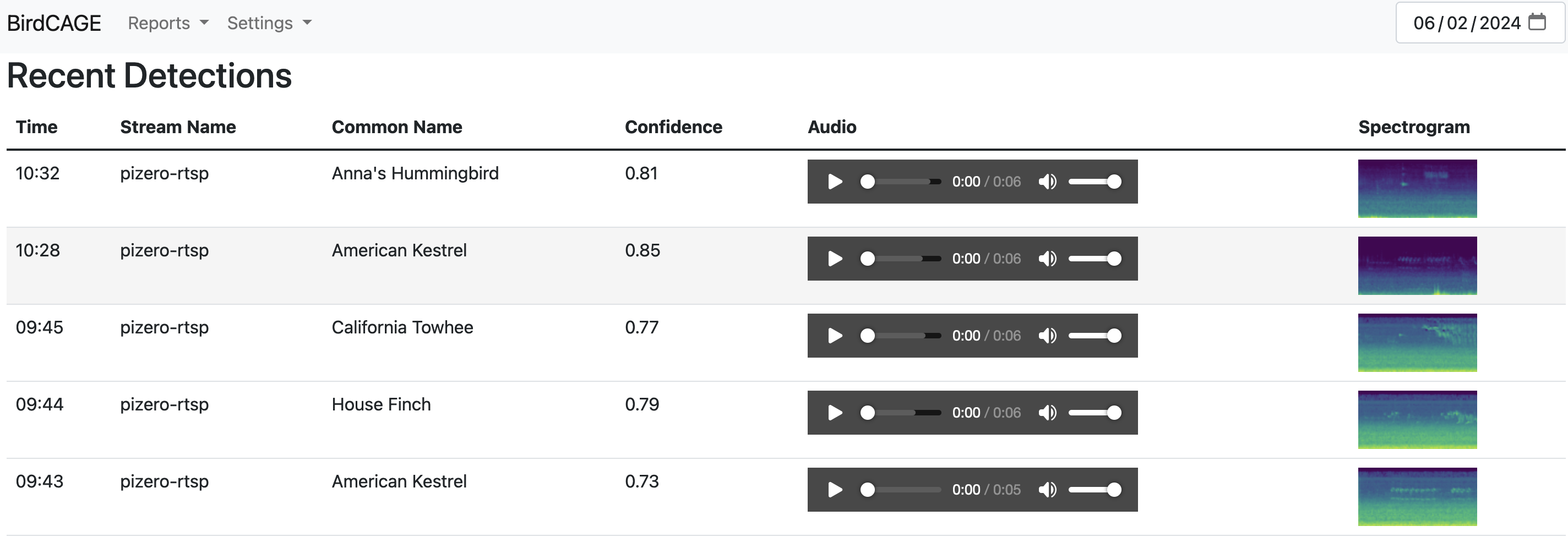Expand the Settings dropdown menu
Viewport: 1568px width, 548px height.
click(269, 23)
